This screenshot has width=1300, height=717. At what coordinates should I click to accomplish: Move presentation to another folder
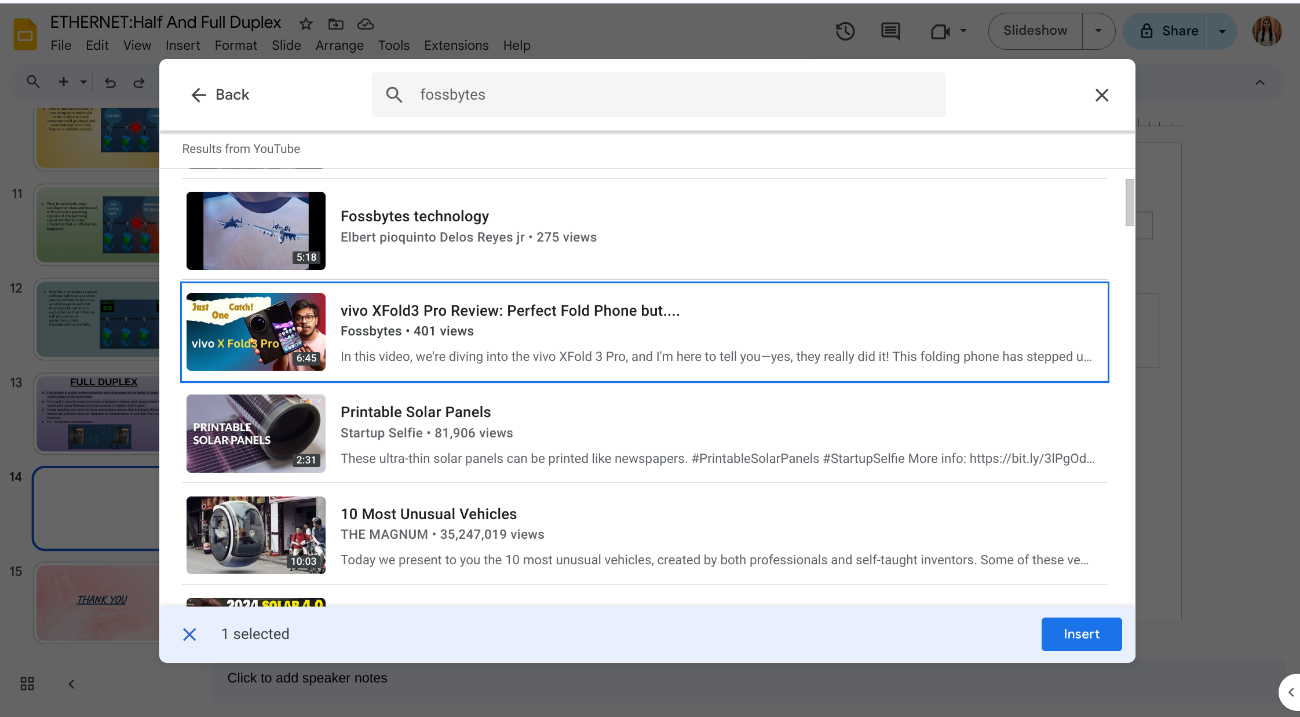coord(335,23)
